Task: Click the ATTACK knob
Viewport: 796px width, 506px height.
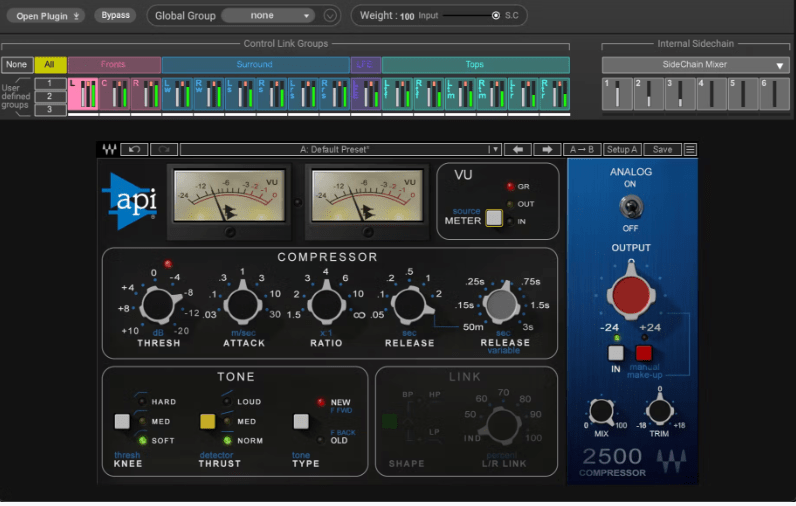Action: [243, 305]
